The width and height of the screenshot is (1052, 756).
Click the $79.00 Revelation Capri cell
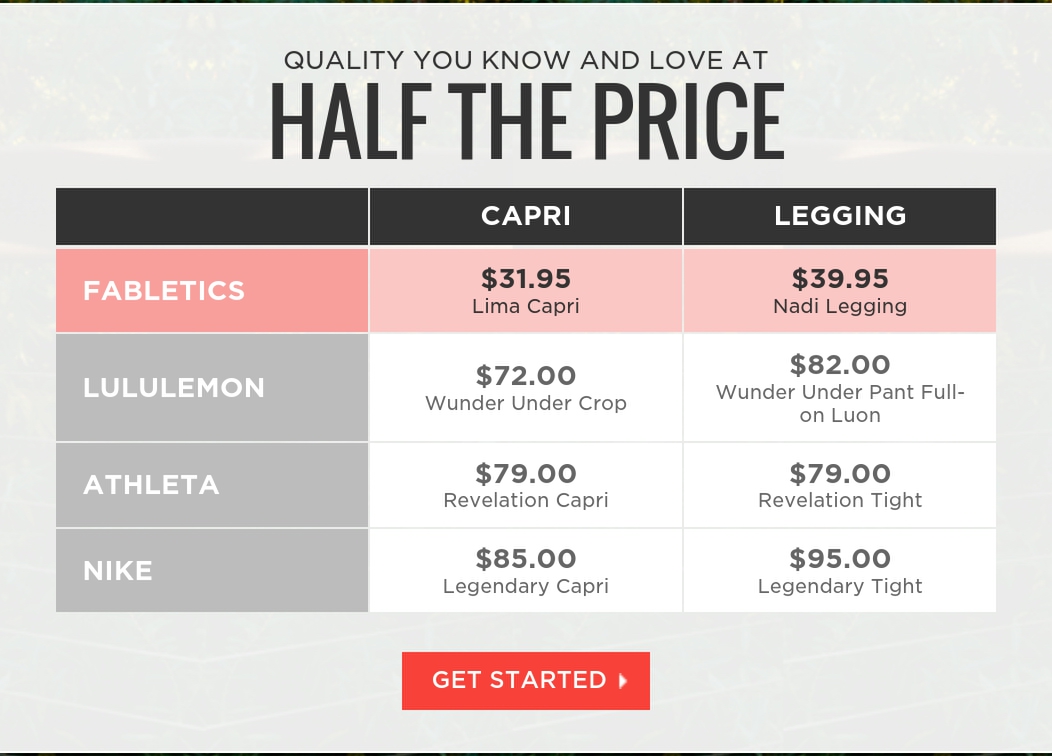[526, 485]
